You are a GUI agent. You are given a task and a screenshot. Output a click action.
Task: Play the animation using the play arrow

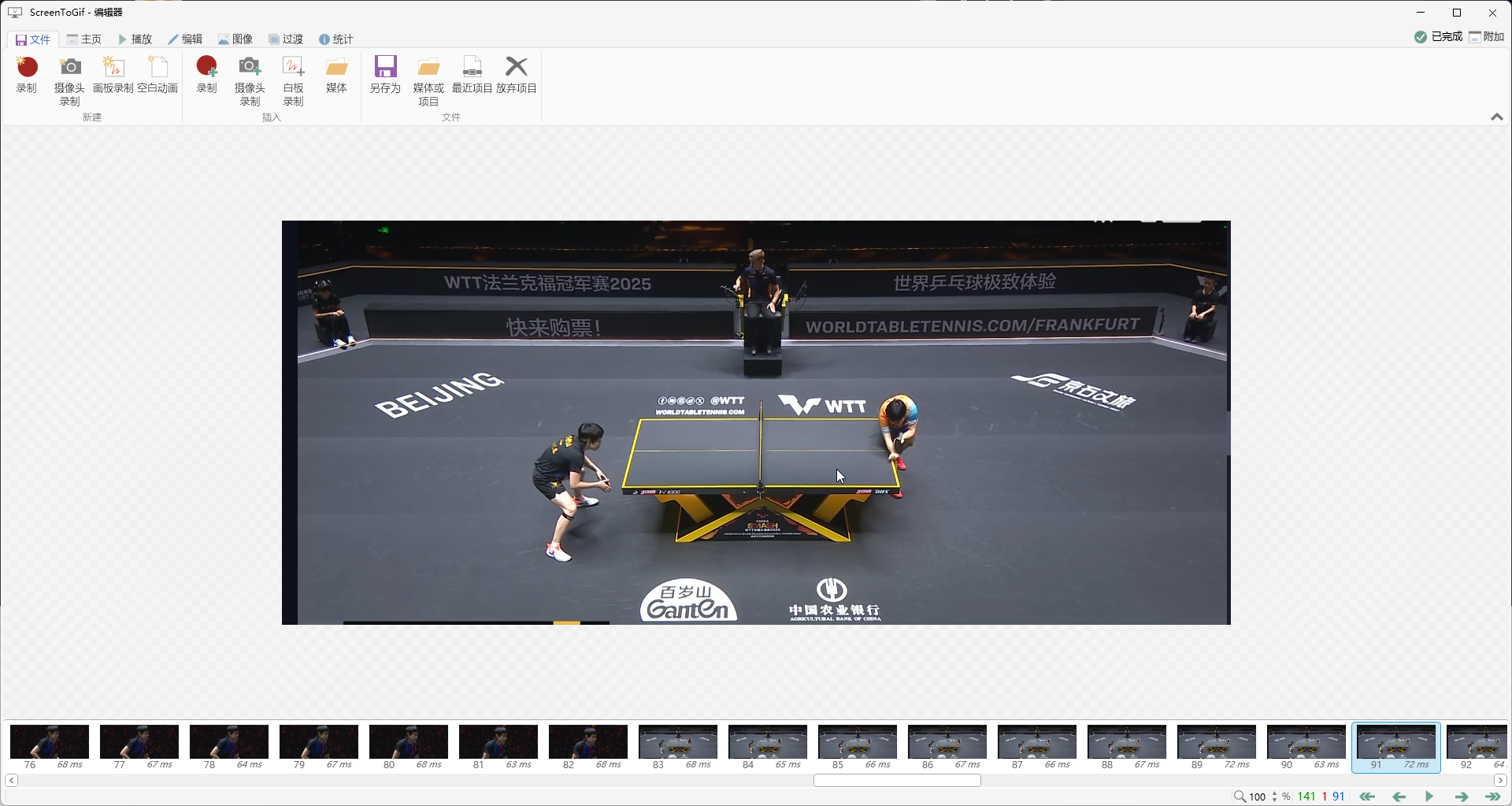click(1429, 797)
